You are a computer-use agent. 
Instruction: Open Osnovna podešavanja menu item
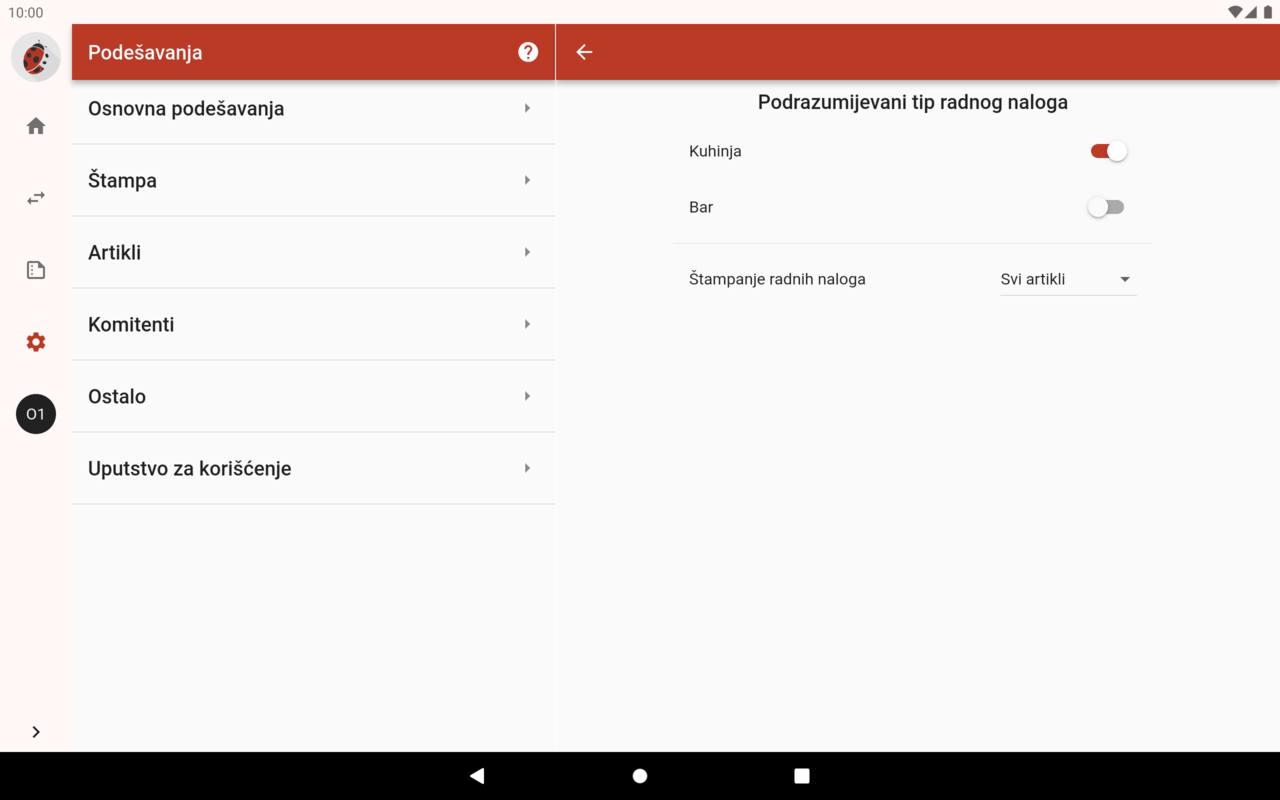click(313, 108)
